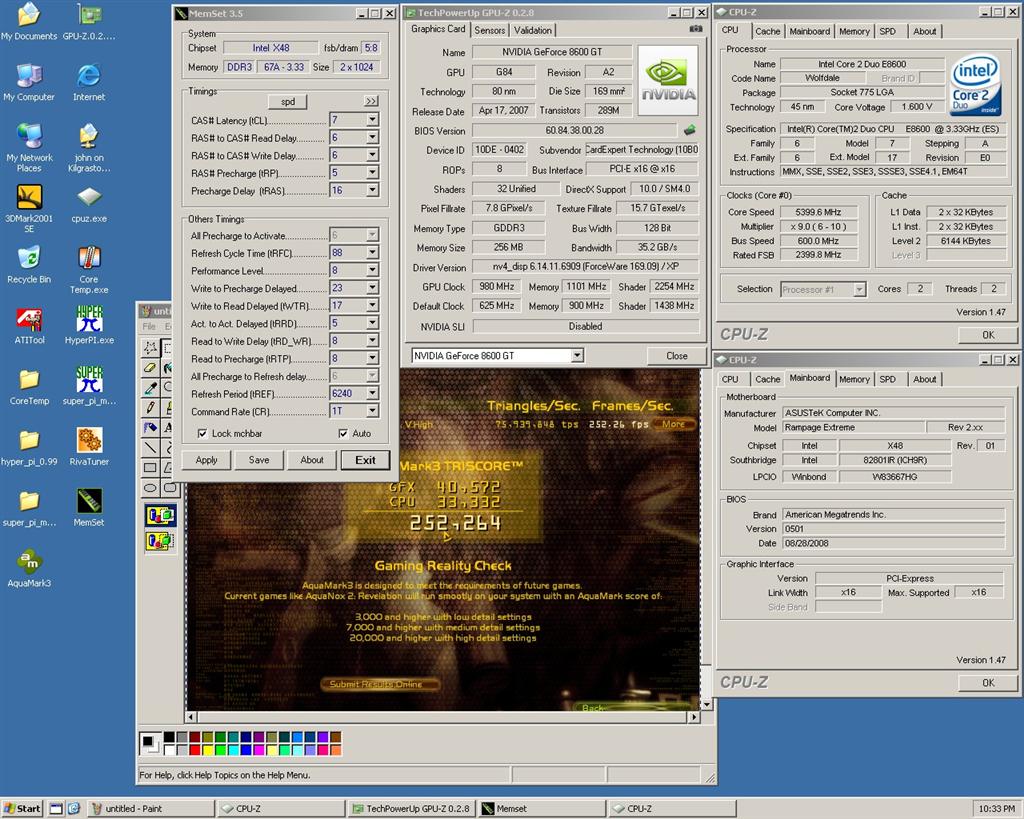
Task: Toggle the Lock mchbar checkbox in MemSet
Action: point(202,433)
